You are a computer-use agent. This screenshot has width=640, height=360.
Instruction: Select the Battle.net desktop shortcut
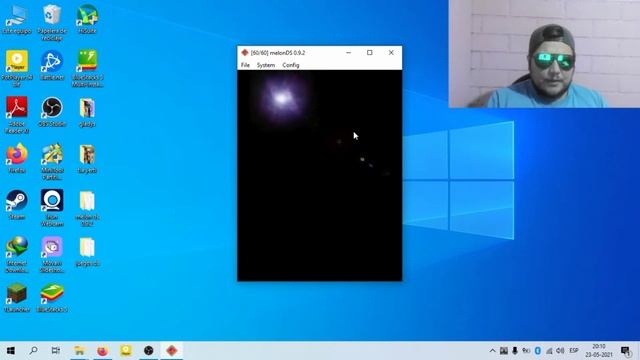tap(52, 65)
